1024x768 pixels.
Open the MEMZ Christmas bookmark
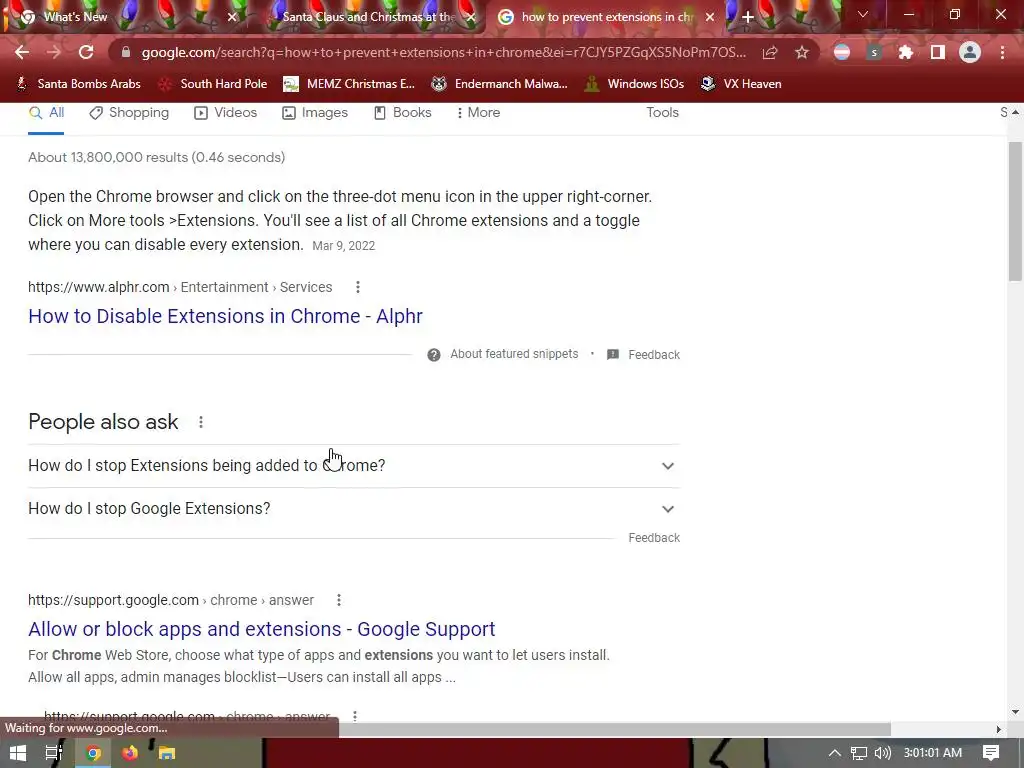point(349,84)
